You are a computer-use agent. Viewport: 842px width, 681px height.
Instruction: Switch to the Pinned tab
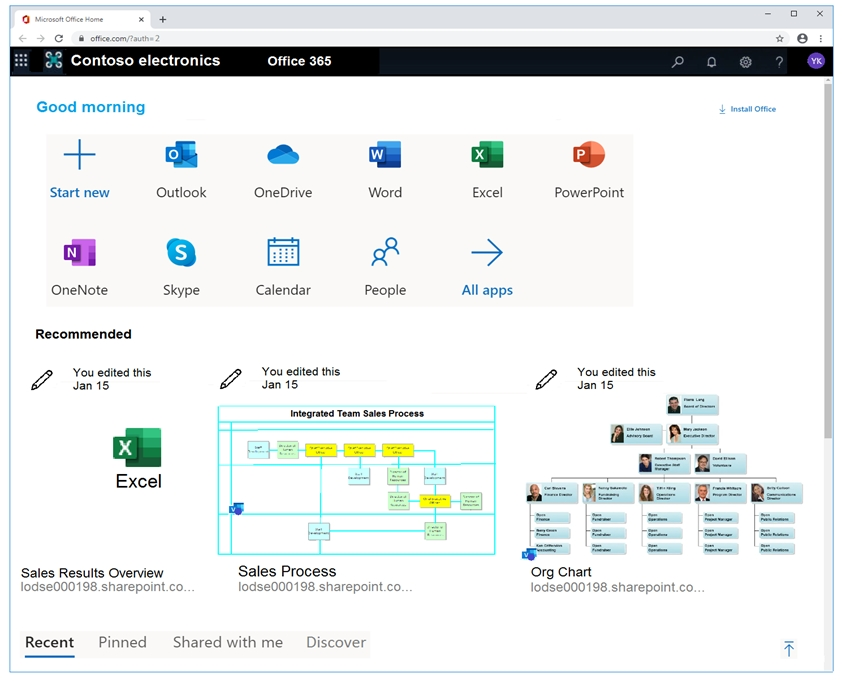point(122,643)
